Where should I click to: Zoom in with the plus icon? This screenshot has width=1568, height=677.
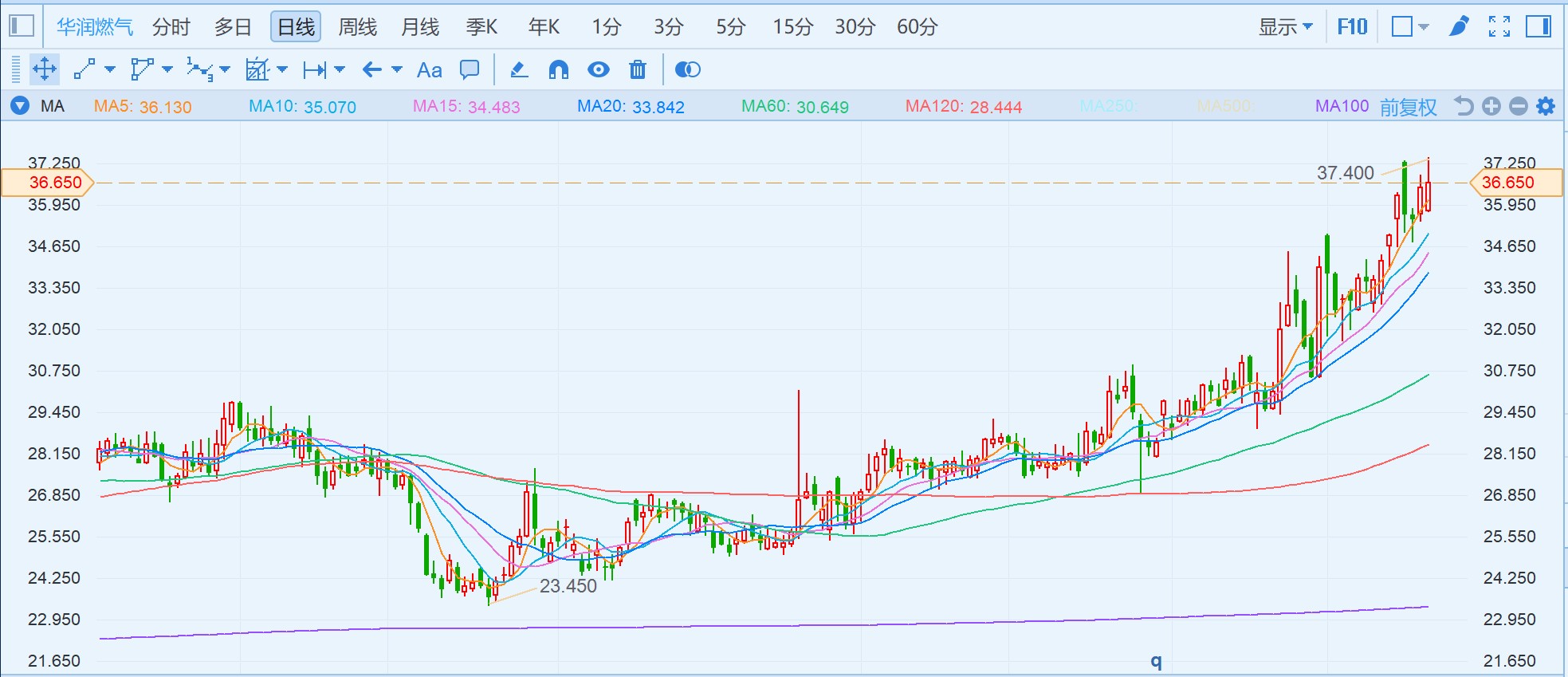[x=1491, y=106]
